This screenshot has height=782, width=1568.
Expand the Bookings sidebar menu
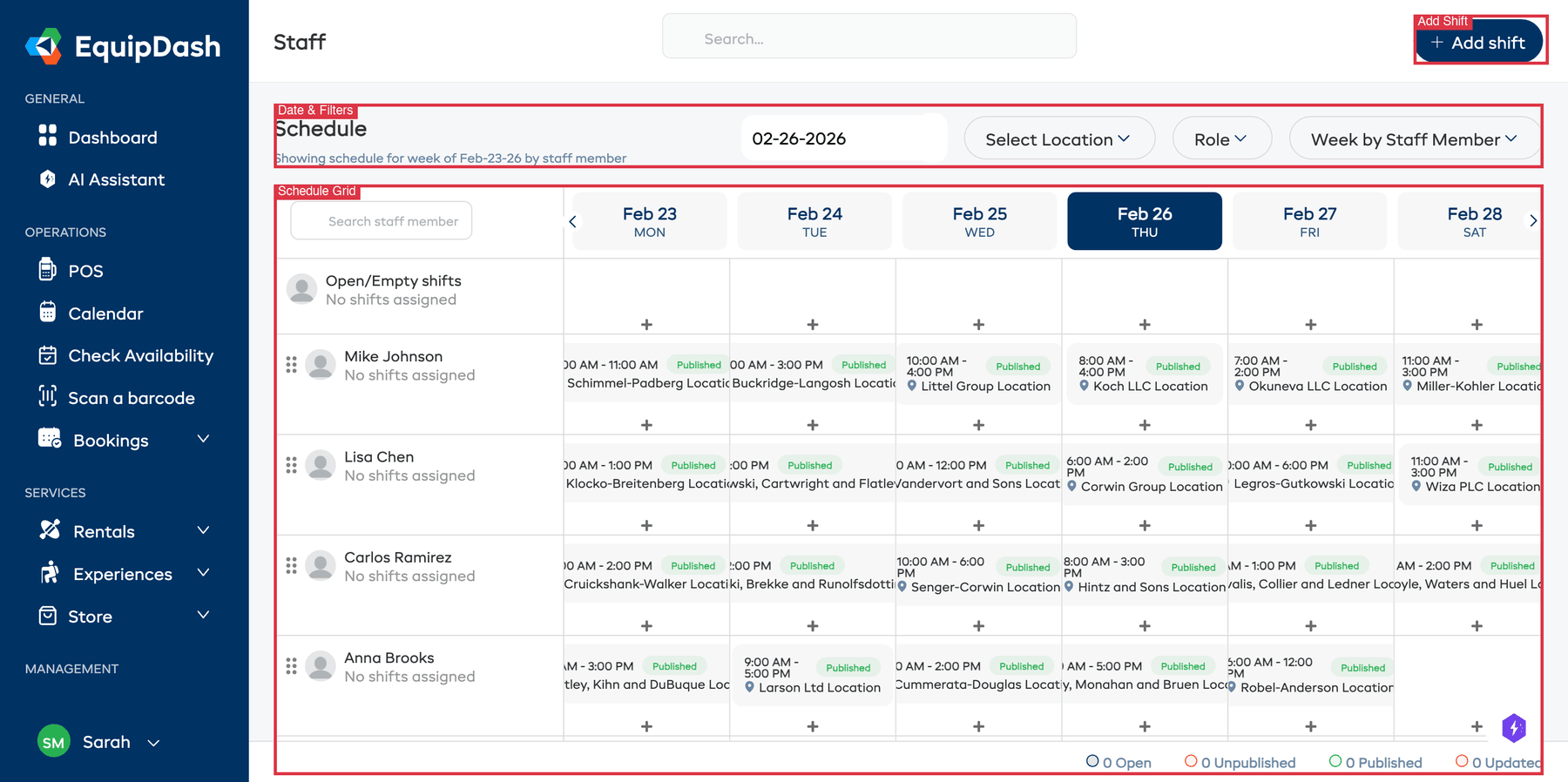coord(203,439)
